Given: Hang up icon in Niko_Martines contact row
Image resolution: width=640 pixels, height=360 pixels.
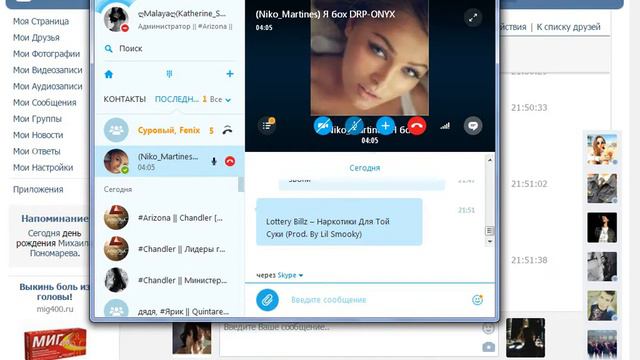Looking at the screenshot, I should coord(230,161).
